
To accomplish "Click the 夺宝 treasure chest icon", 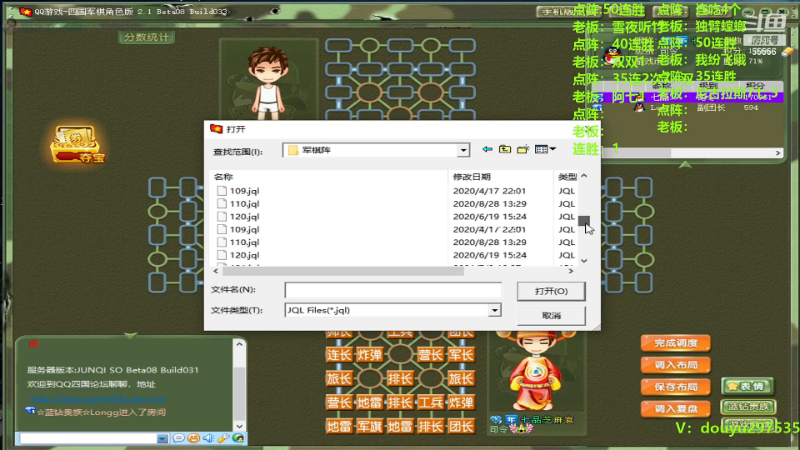I will (x=78, y=144).
